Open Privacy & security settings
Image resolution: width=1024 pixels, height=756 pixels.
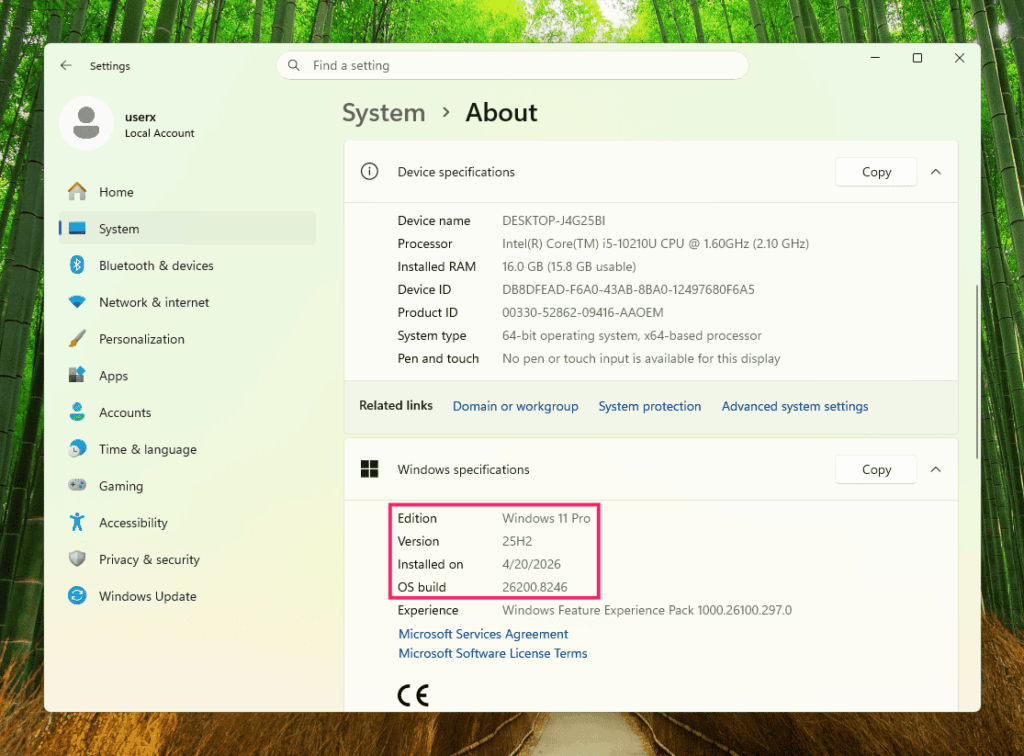point(187,558)
